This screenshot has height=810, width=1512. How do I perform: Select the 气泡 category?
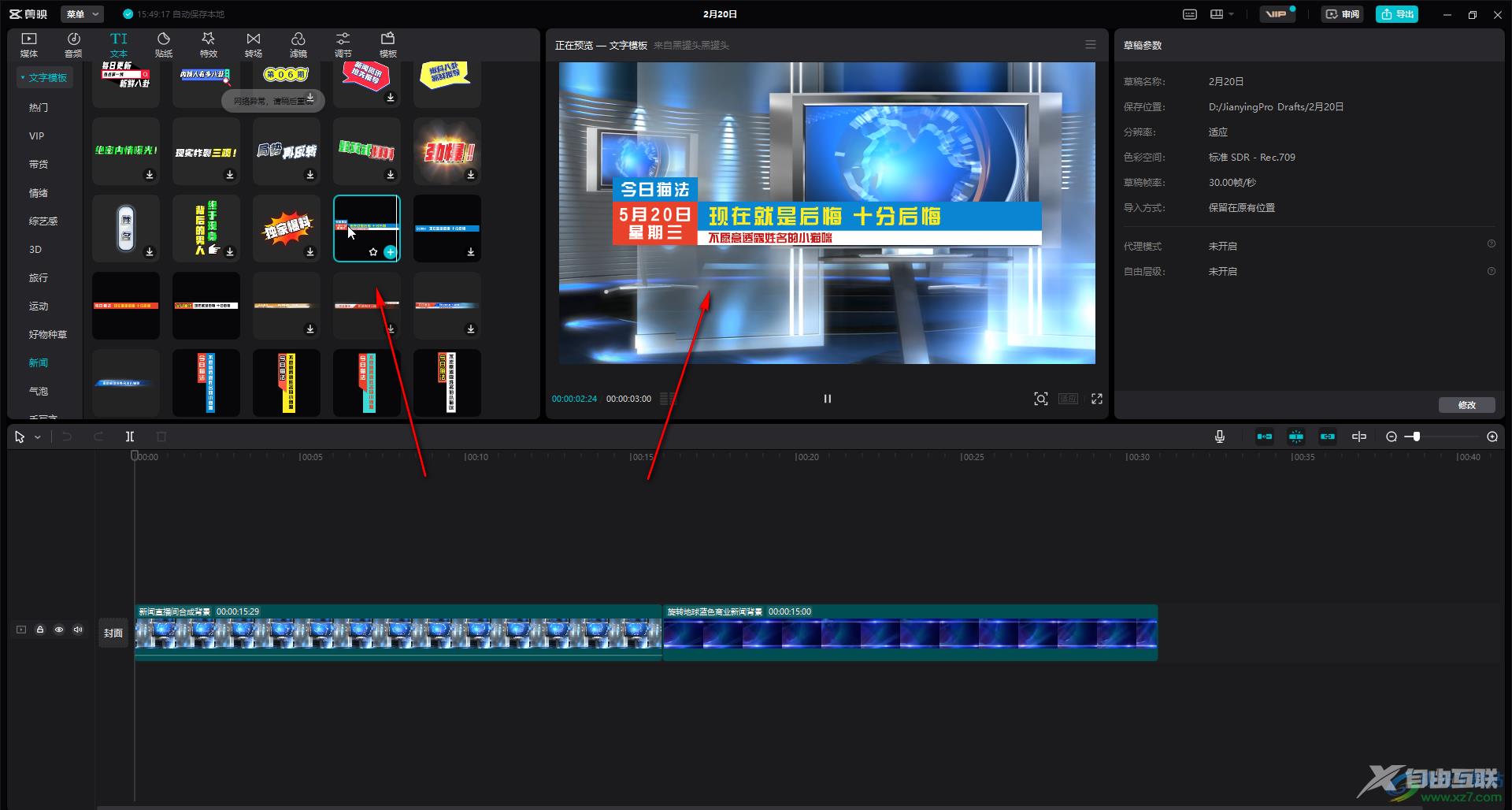pyautogui.click(x=39, y=391)
